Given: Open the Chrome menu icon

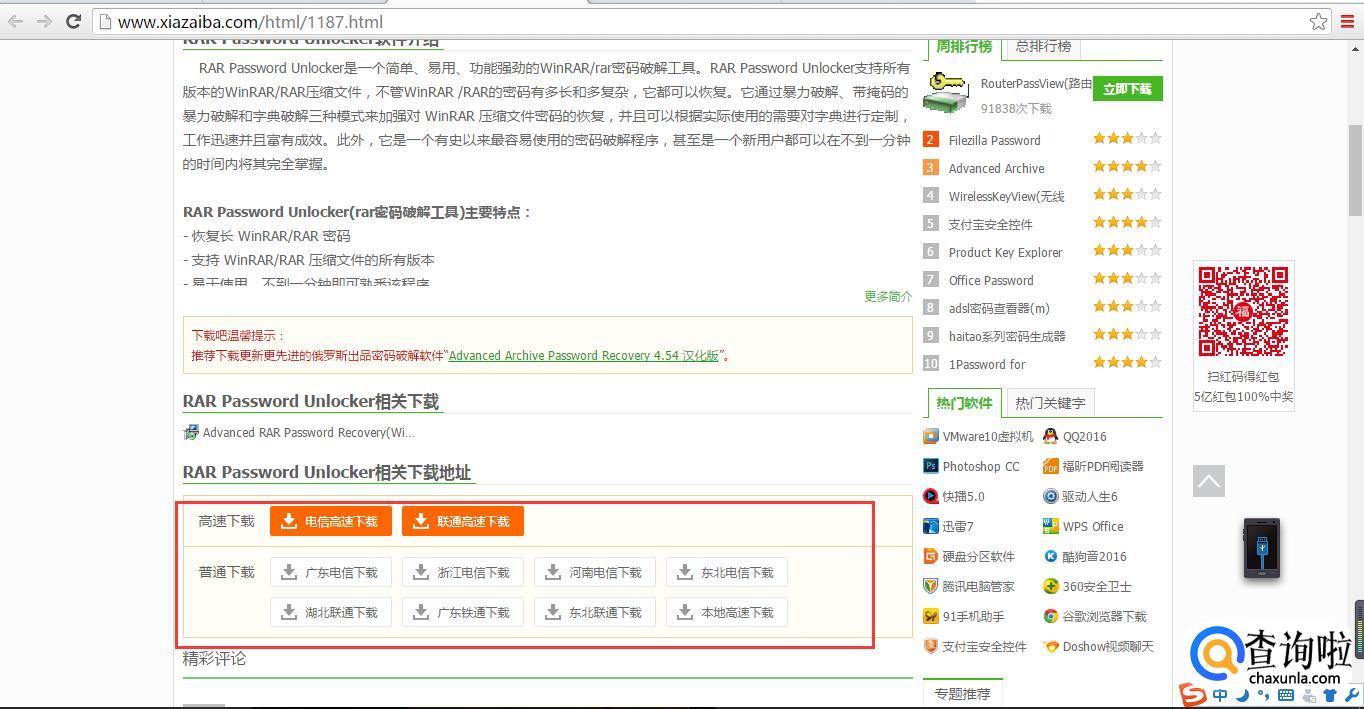Looking at the screenshot, I should pyautogui.click(x=1348, y=21).
